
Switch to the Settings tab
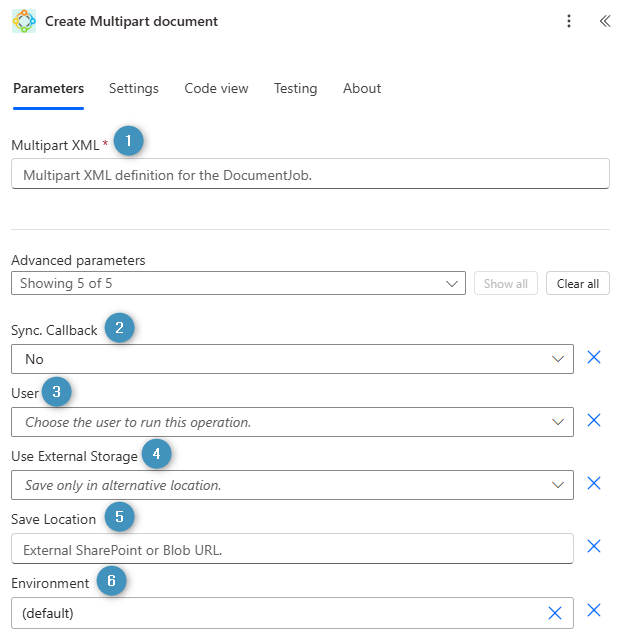[134, 88]
